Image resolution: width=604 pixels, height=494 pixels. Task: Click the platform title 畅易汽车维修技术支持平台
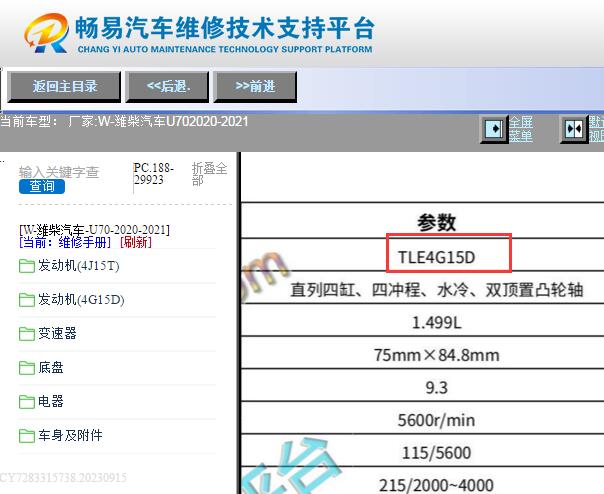(x=224, y=28)
